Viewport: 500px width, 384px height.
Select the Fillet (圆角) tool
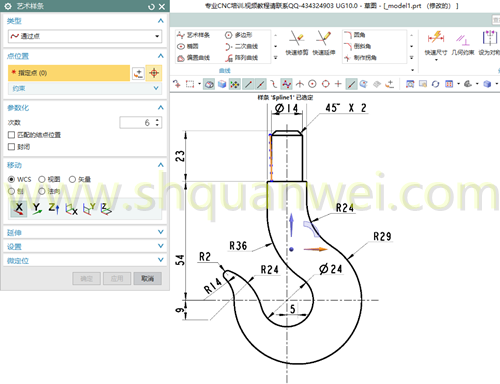tap(355, 35)
